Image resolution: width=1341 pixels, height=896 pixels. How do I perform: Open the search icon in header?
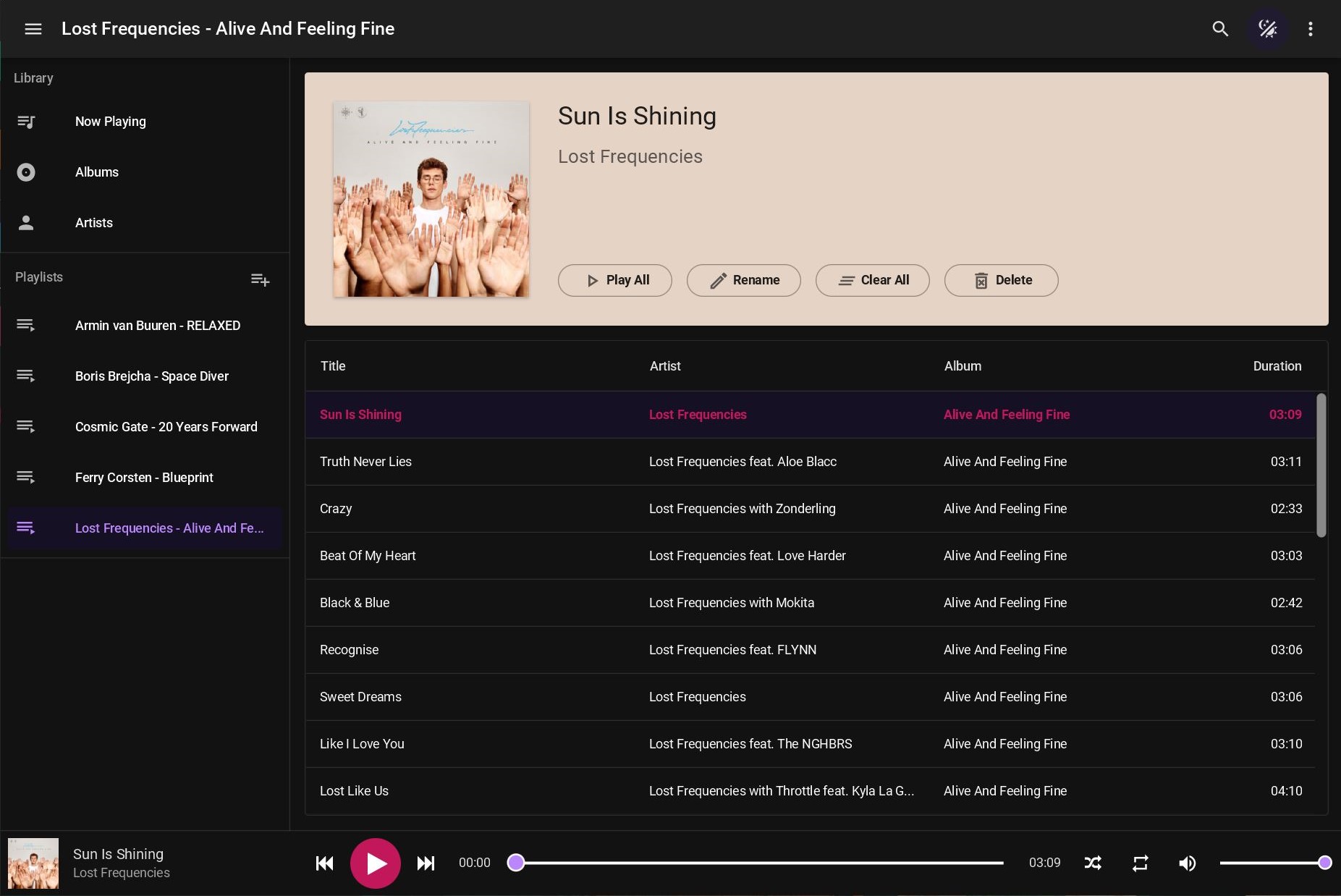1220,29
